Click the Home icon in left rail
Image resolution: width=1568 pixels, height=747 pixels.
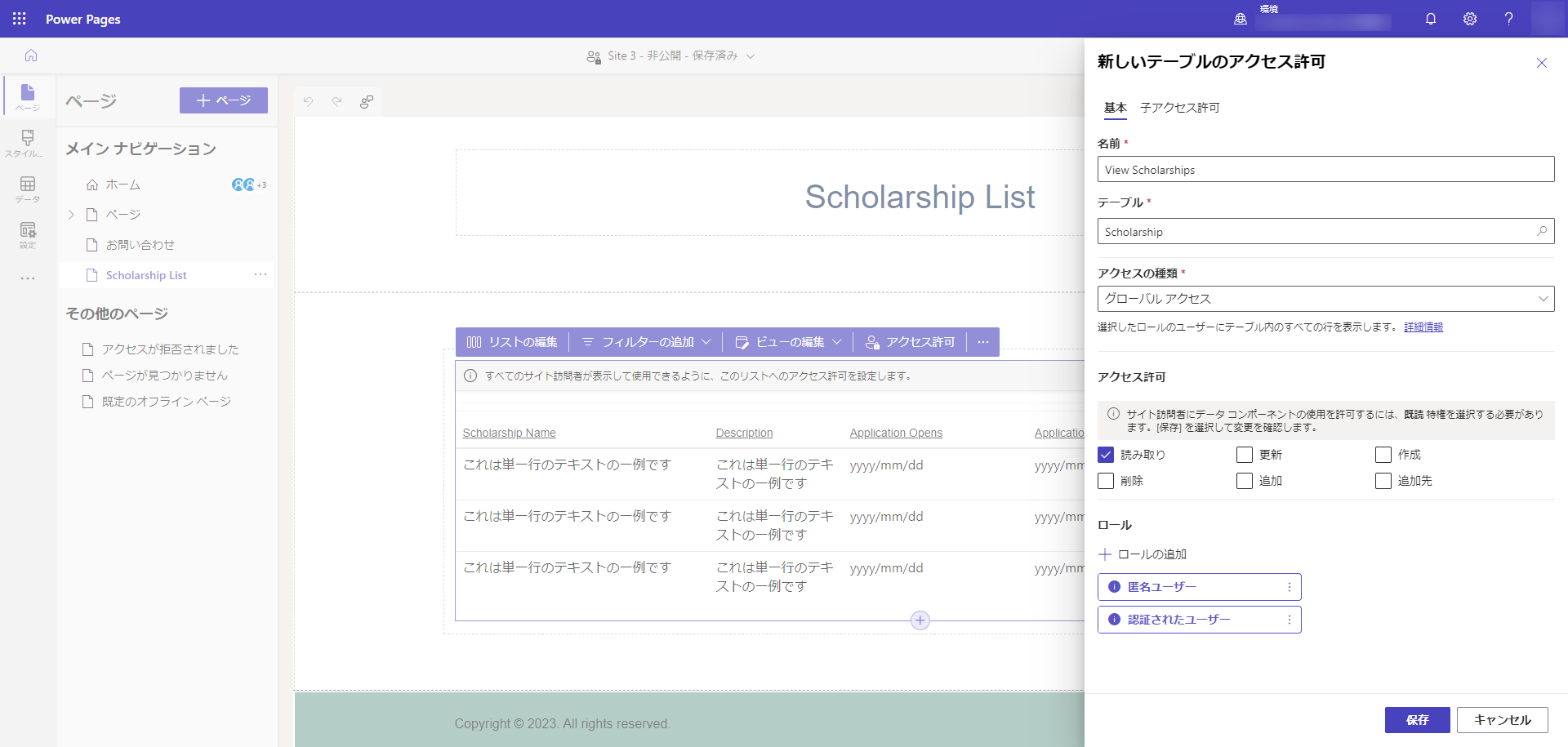coord(31,56)
